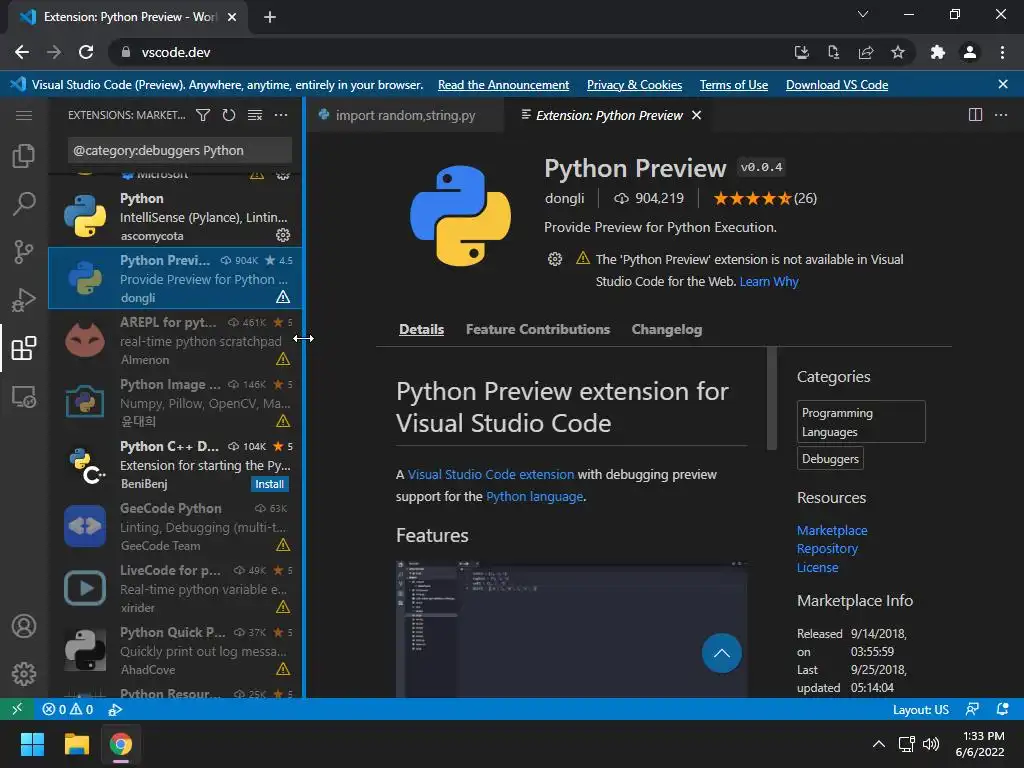Open the Source Control view
Viewport: 1024px width, 768px height.
[24, 251]
